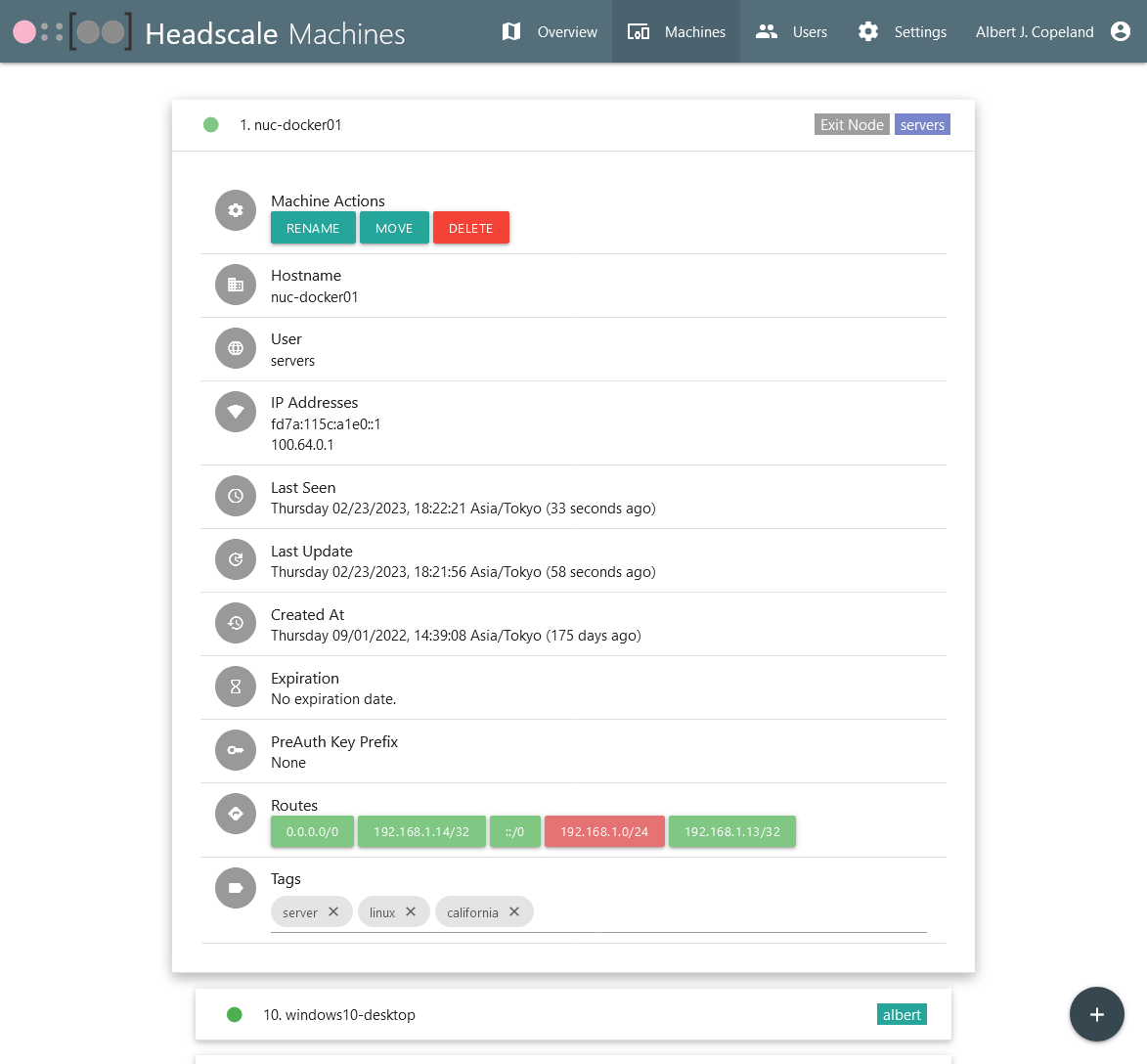Click the Routes direction icon

(x=236, y=814)
